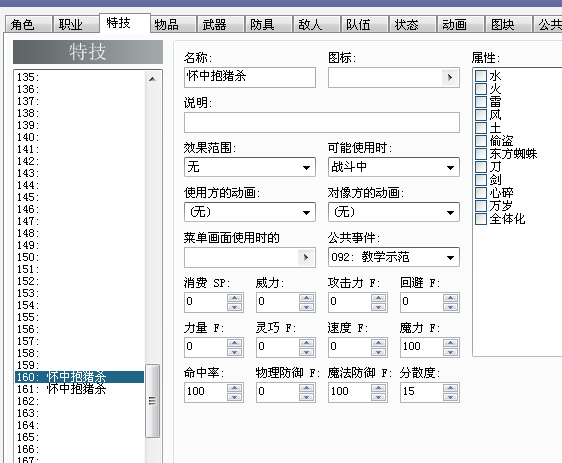Increase the 威力 value
Screen dimensions: 562x463
307,298
